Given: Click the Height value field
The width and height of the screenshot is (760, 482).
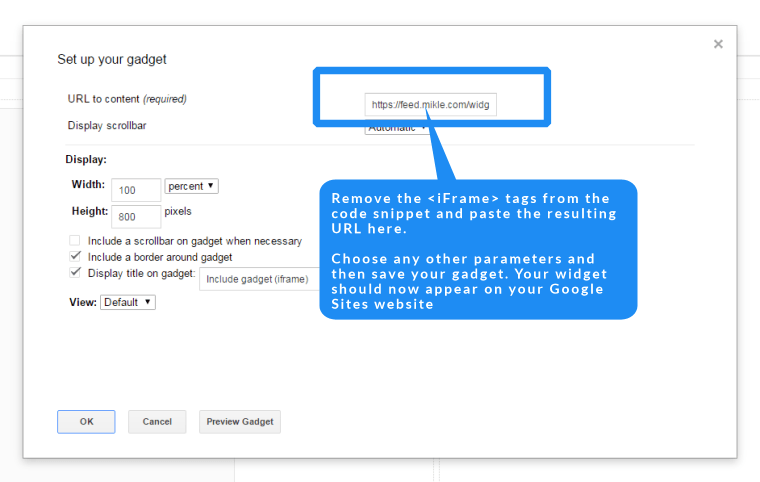Looking at the screenshot, I should coord(136,216).
